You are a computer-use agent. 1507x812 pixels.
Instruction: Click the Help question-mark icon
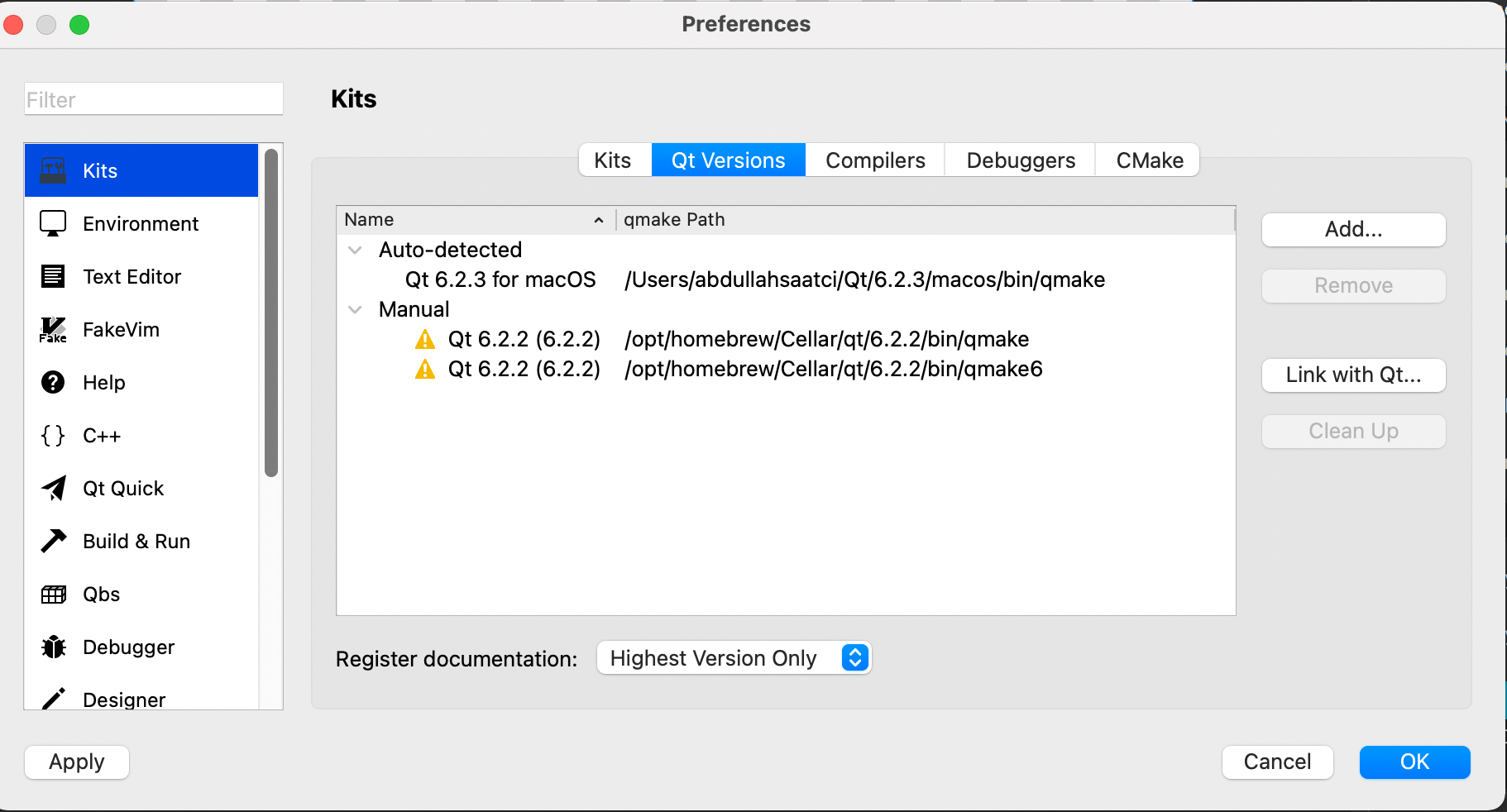[53, 382]
